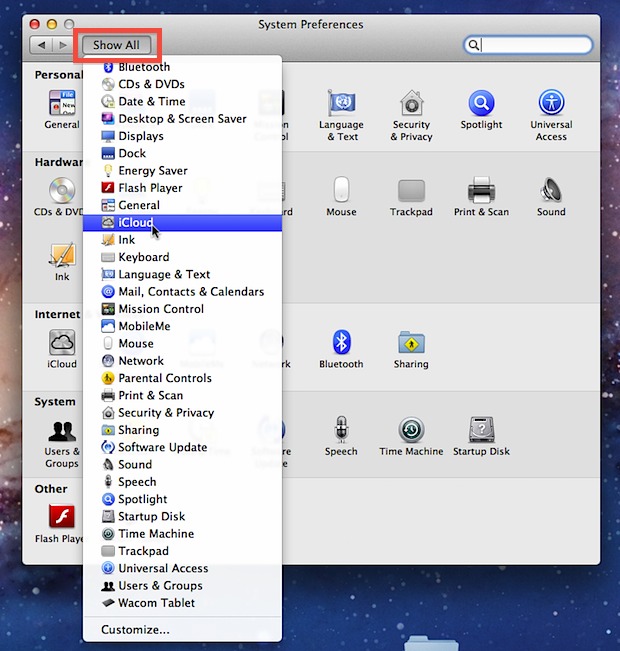
Task: Open the Language & Text preference pane icon
Action: click(x=341, y=103)
